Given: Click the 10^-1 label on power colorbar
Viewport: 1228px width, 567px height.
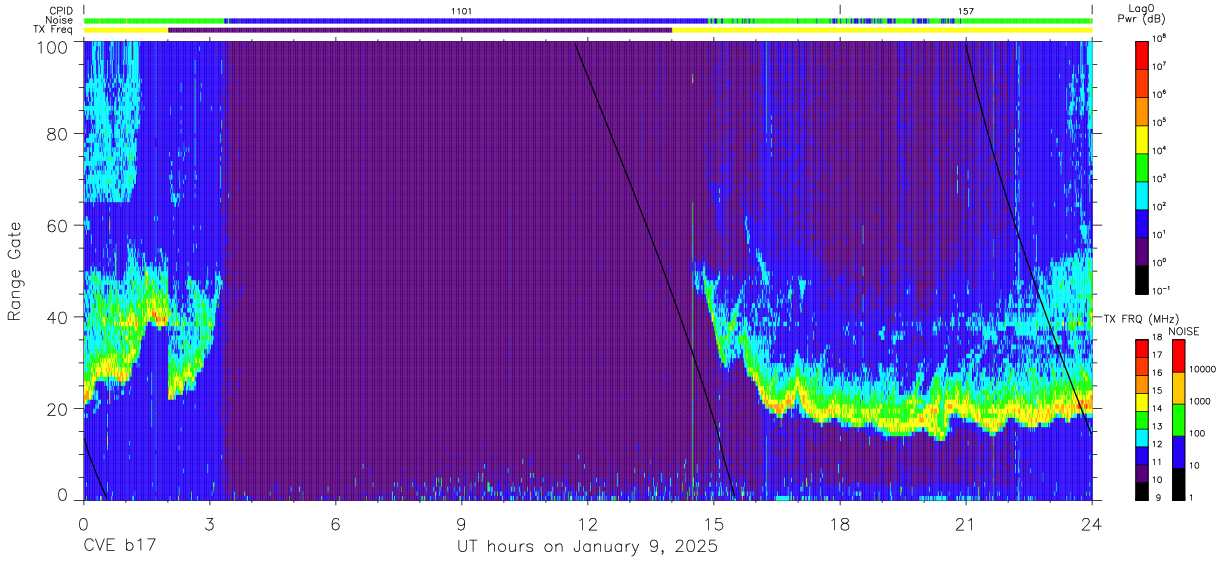Looking at the screenshot, I should coord(1161,290).
